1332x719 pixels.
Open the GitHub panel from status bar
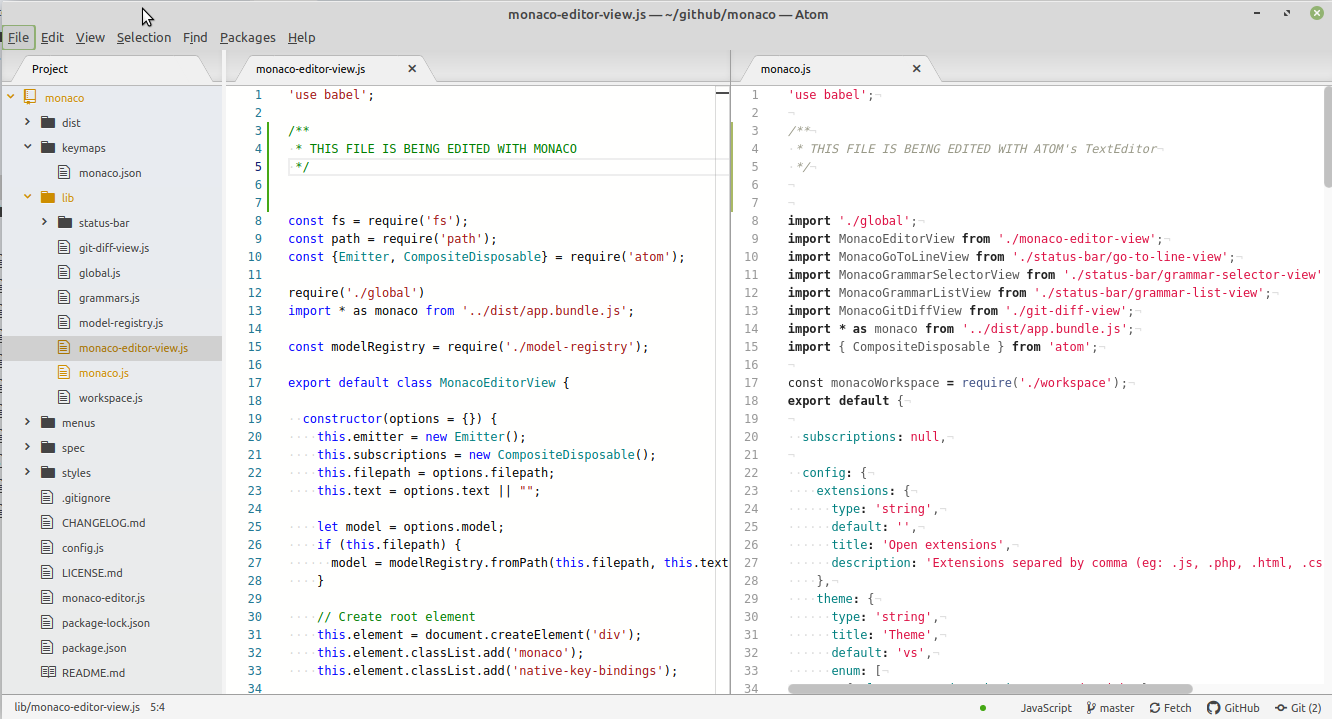pyautogui.click(x=1232, y=707)
